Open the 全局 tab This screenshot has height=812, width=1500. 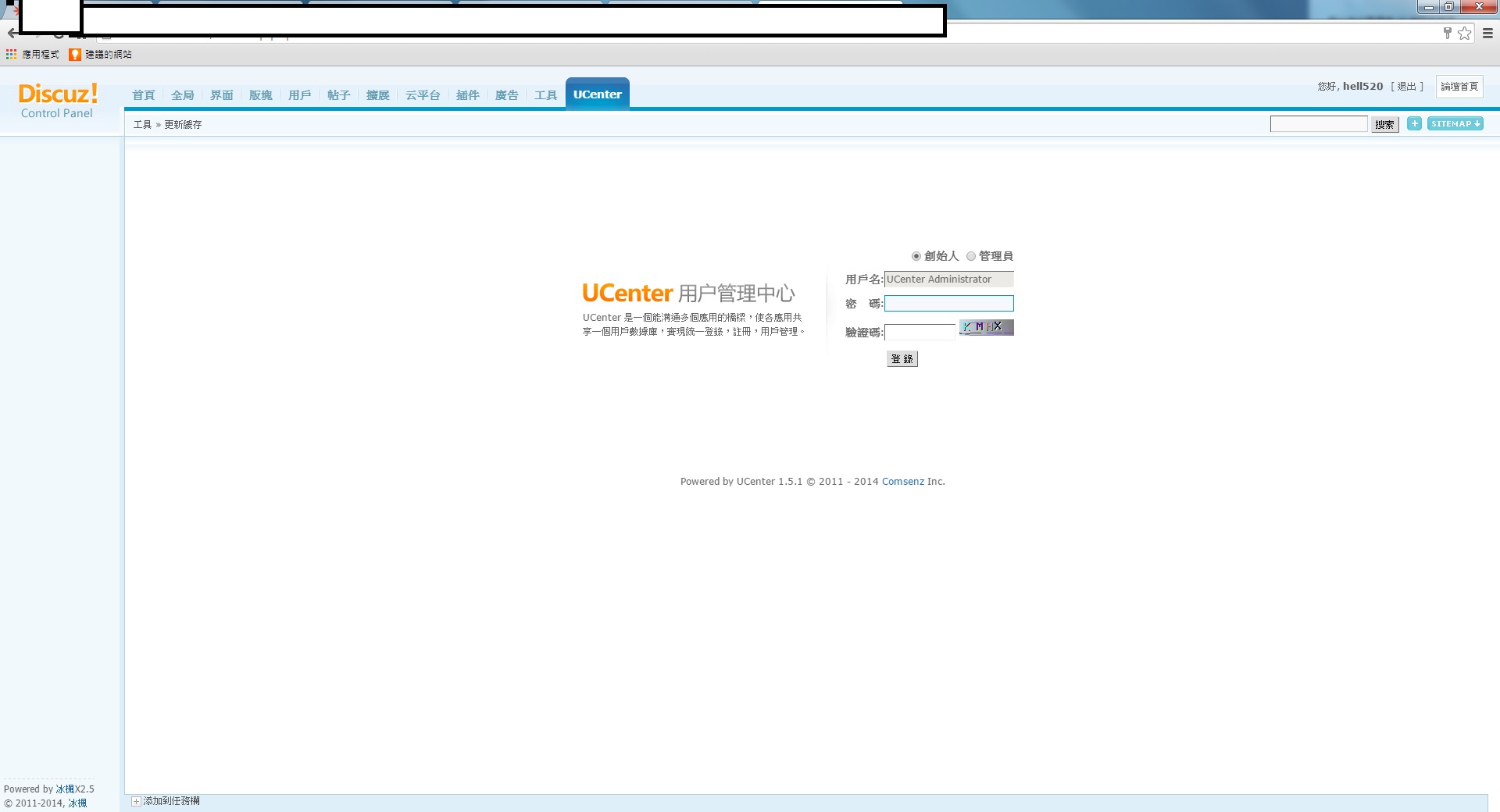pos(183,95)
